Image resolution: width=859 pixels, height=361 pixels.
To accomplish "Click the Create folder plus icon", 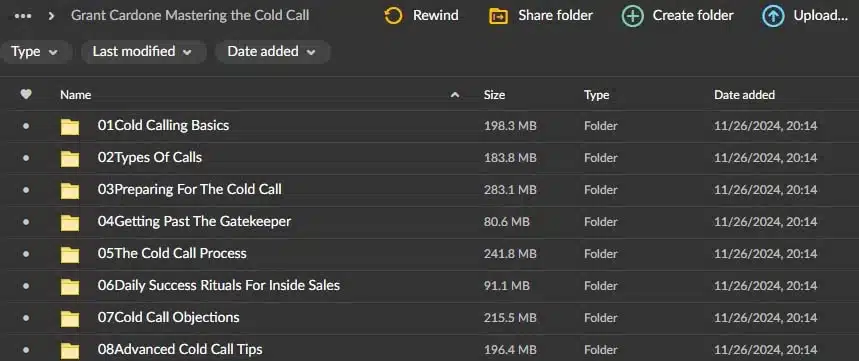I will pyautogui.click(x=632, y=16).
